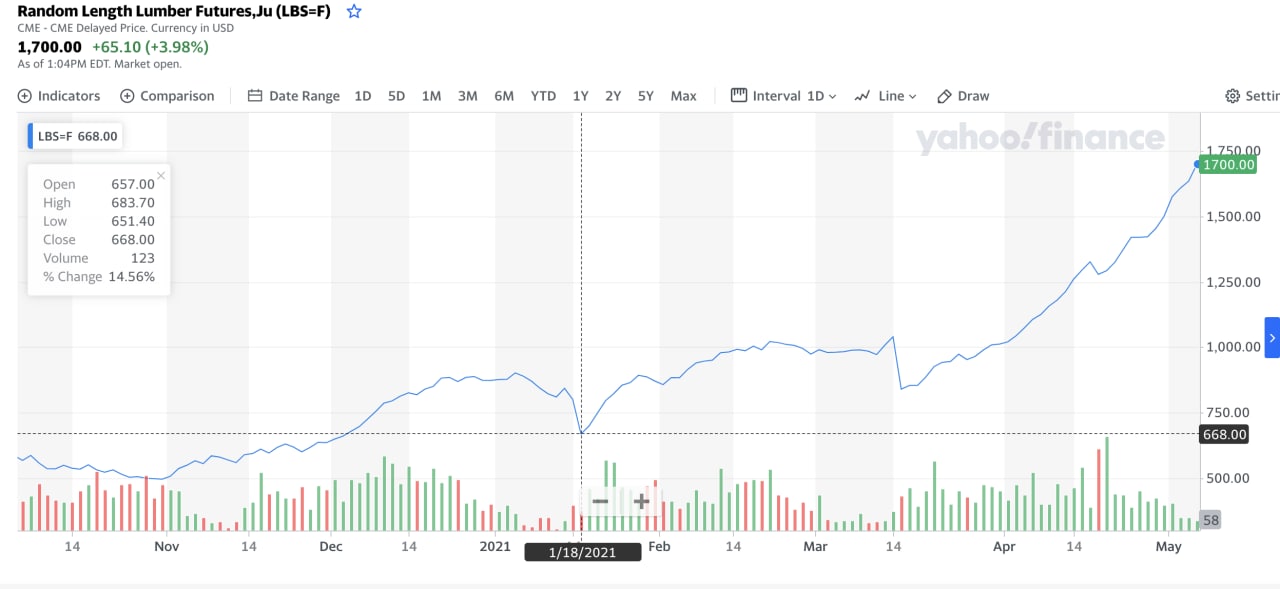1280x589 pixels.
Task: Choose the 5D range
Action: pos(396,96)
